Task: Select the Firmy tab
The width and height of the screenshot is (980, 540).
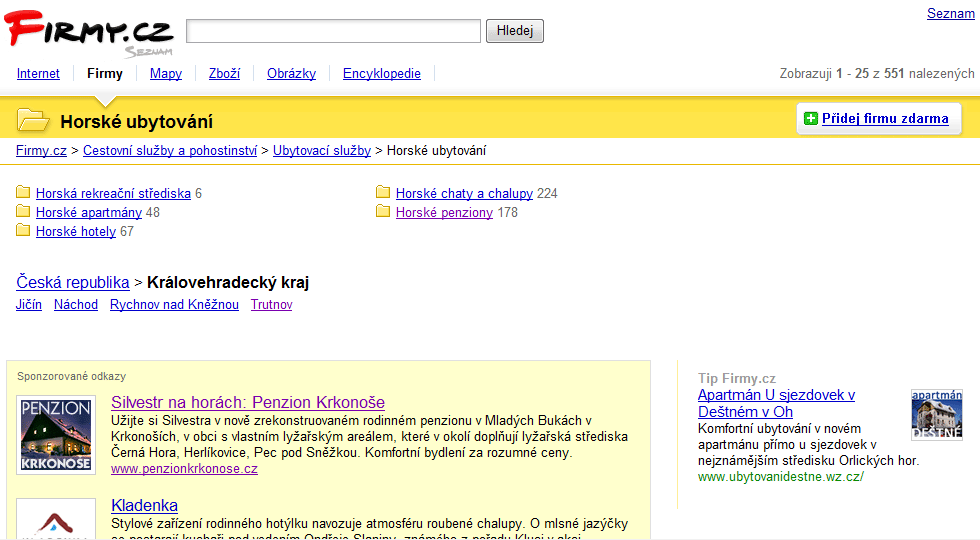Action: pos(105,74)
